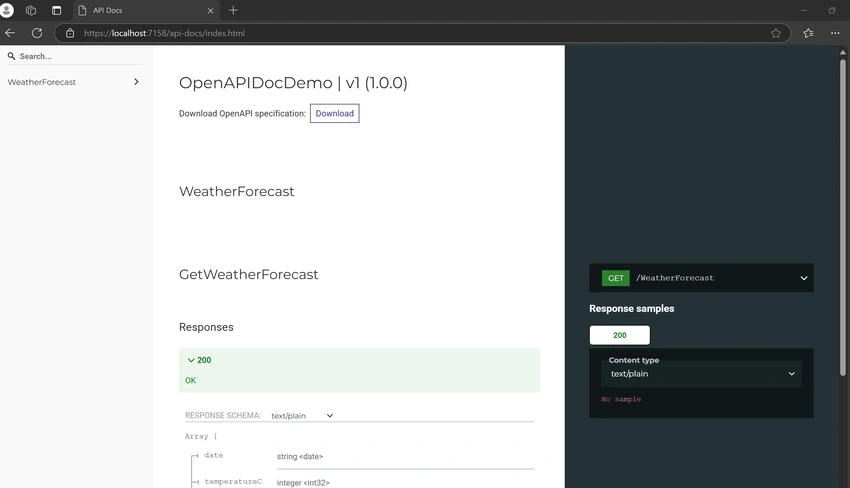Select the 200 response sample tab

tap(620, 335)
